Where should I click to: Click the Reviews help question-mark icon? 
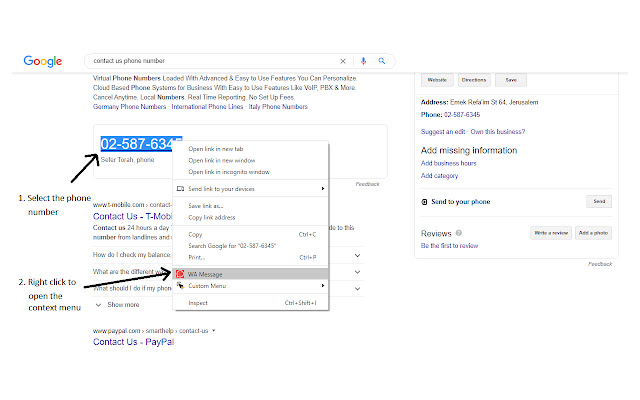[459, 233]
